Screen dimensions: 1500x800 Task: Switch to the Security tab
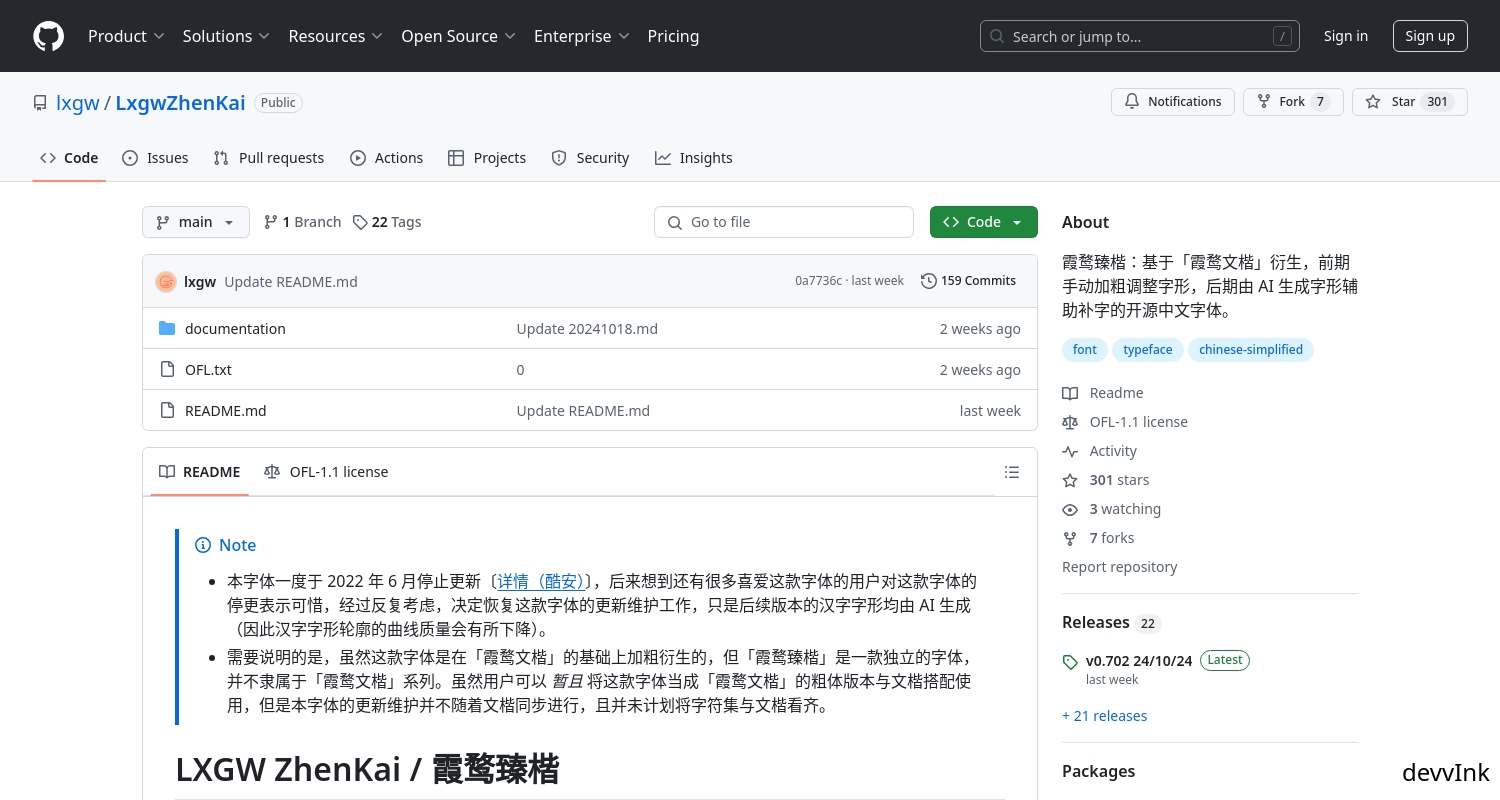click(x=590, y=158)
